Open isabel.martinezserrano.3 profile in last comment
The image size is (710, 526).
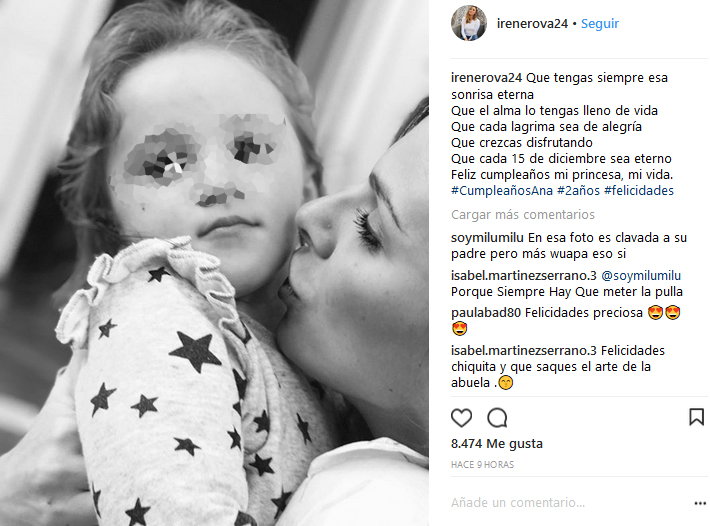(x=524, y=351)
